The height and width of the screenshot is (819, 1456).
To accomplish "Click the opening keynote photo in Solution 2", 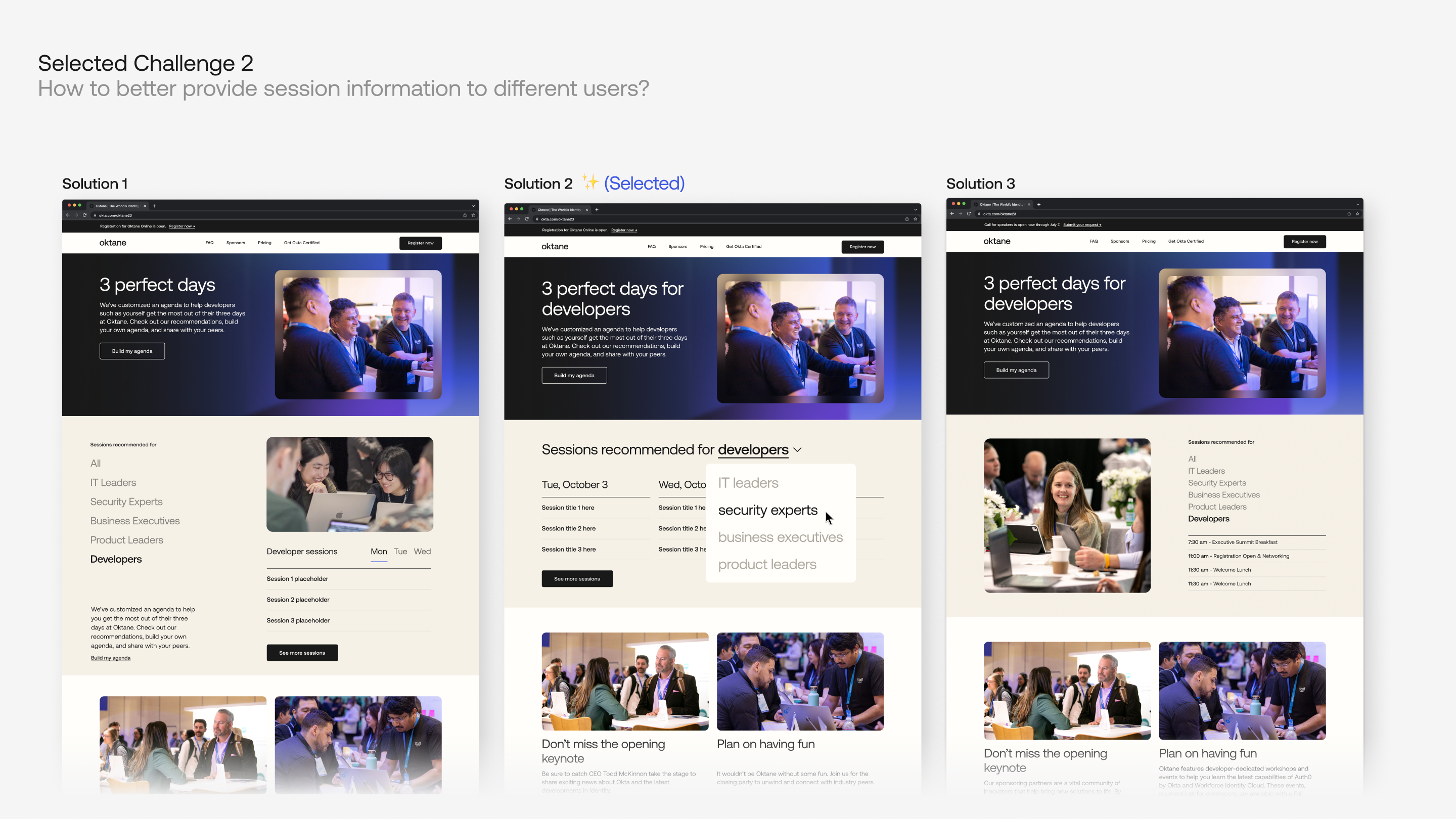I will pyautogui.click(x=624, y=681).
